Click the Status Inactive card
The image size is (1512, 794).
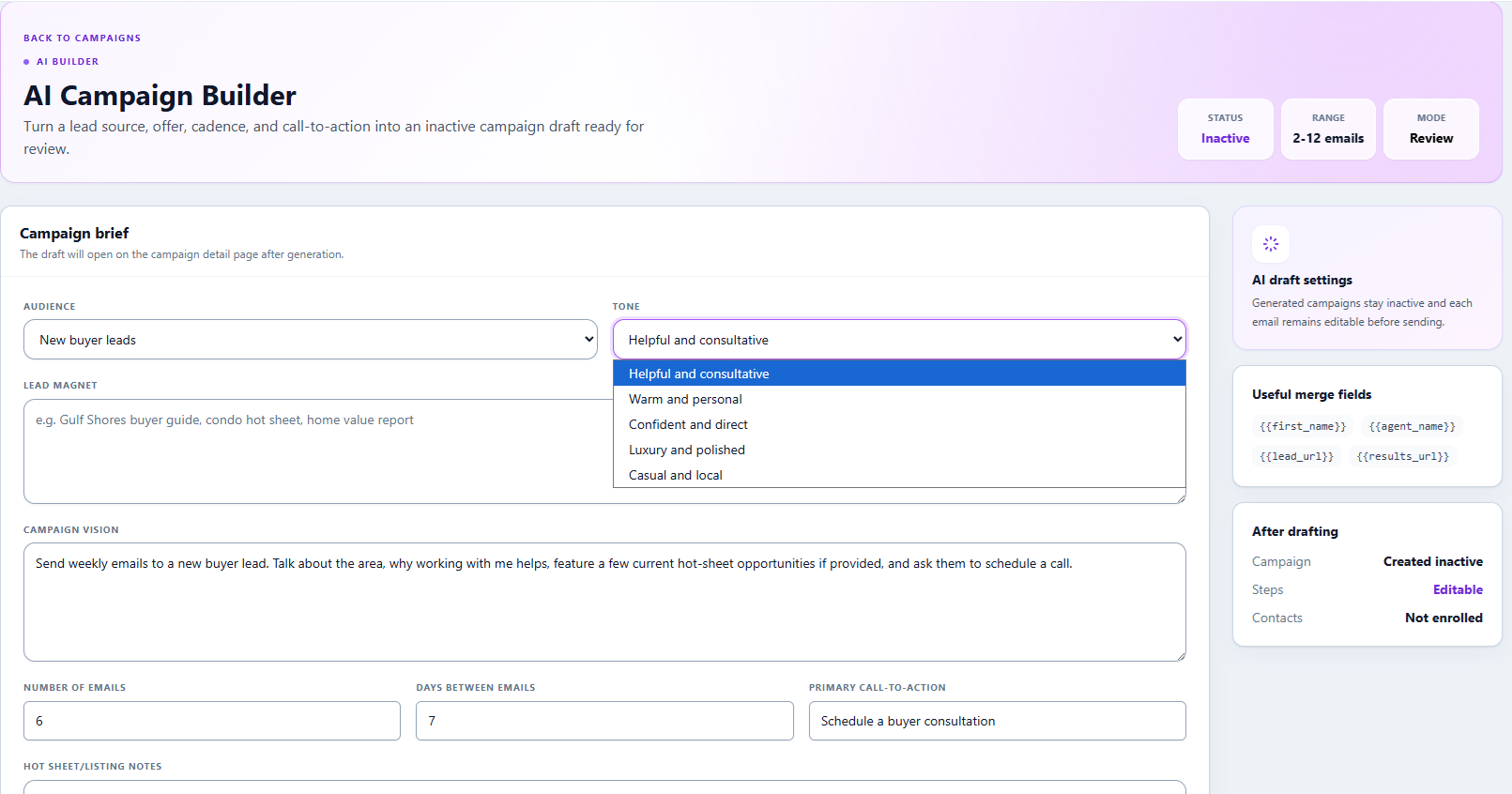click(1226, 129)
